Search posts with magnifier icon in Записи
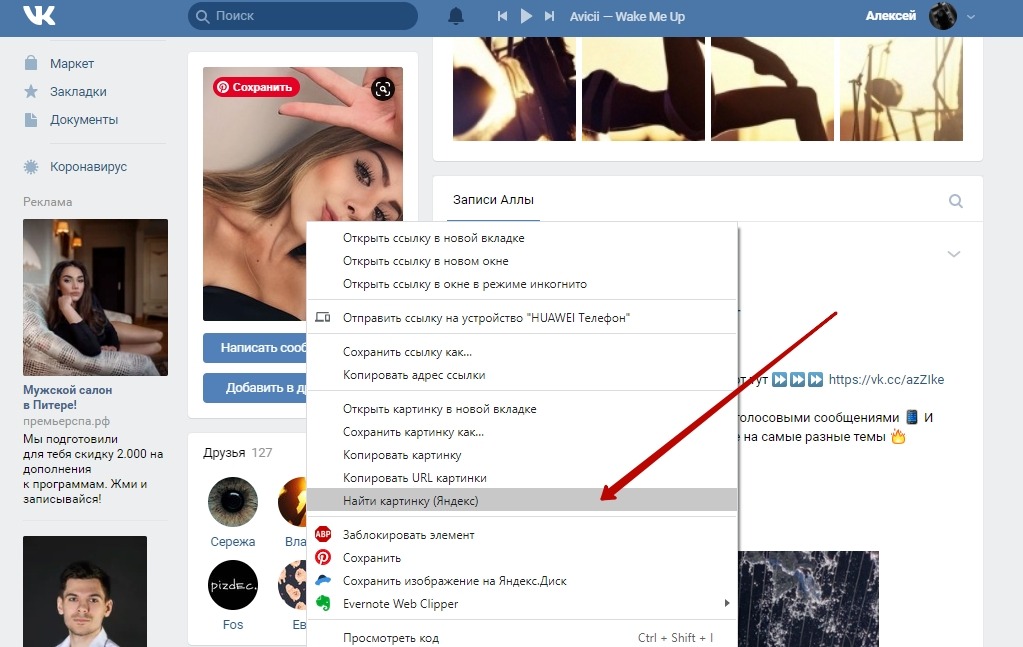This screenshot has height=647, width=1023. [x=956, y=201]
